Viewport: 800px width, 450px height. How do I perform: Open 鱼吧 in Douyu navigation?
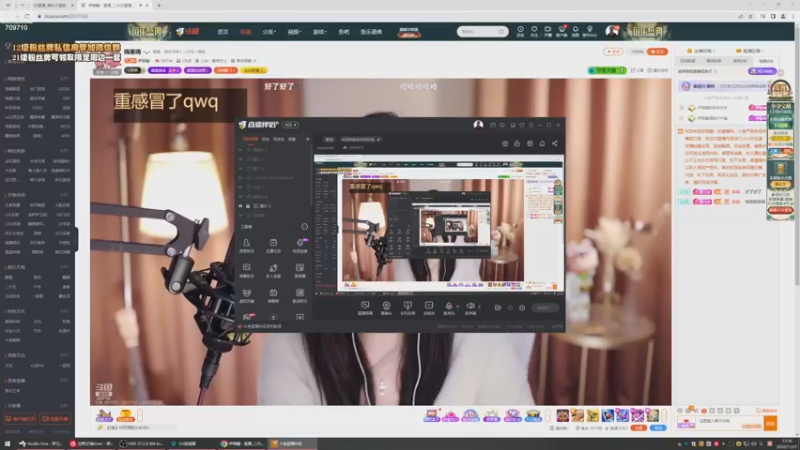click(343, 32)
